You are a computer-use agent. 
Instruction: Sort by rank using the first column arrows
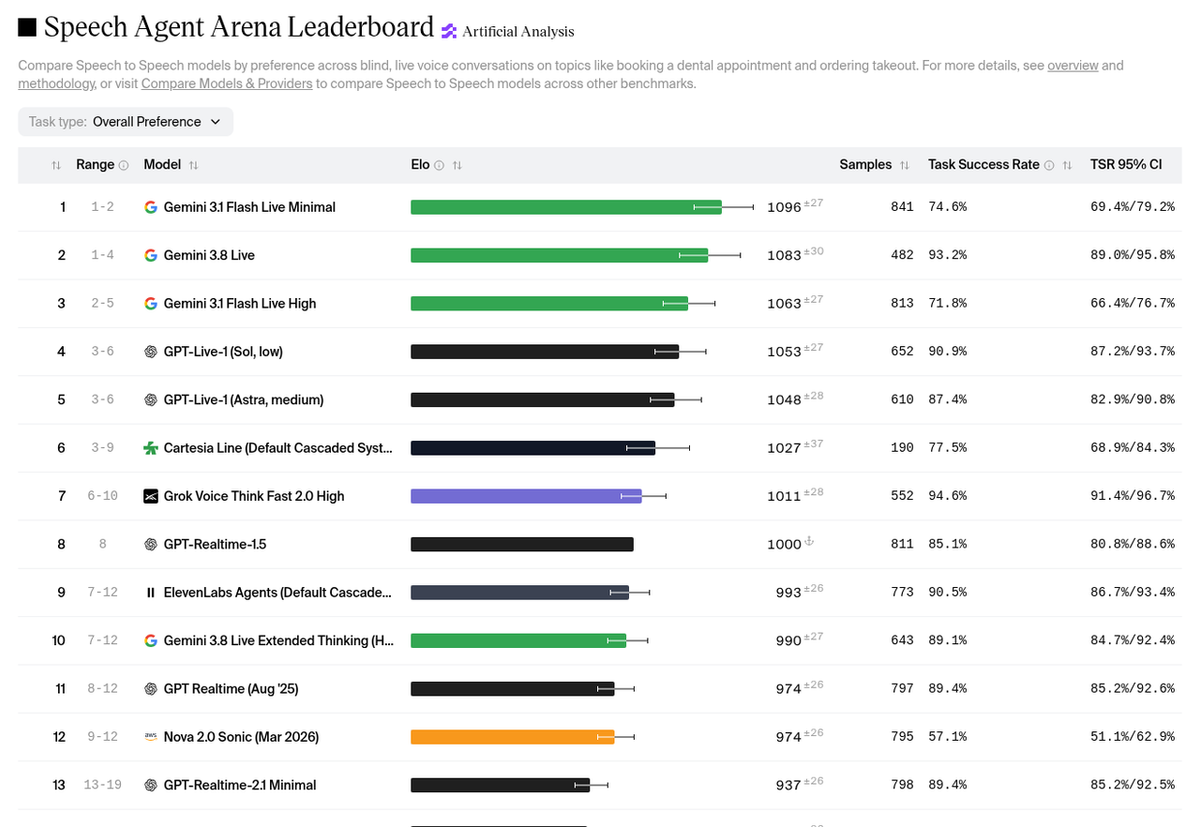tap(56, 165)
